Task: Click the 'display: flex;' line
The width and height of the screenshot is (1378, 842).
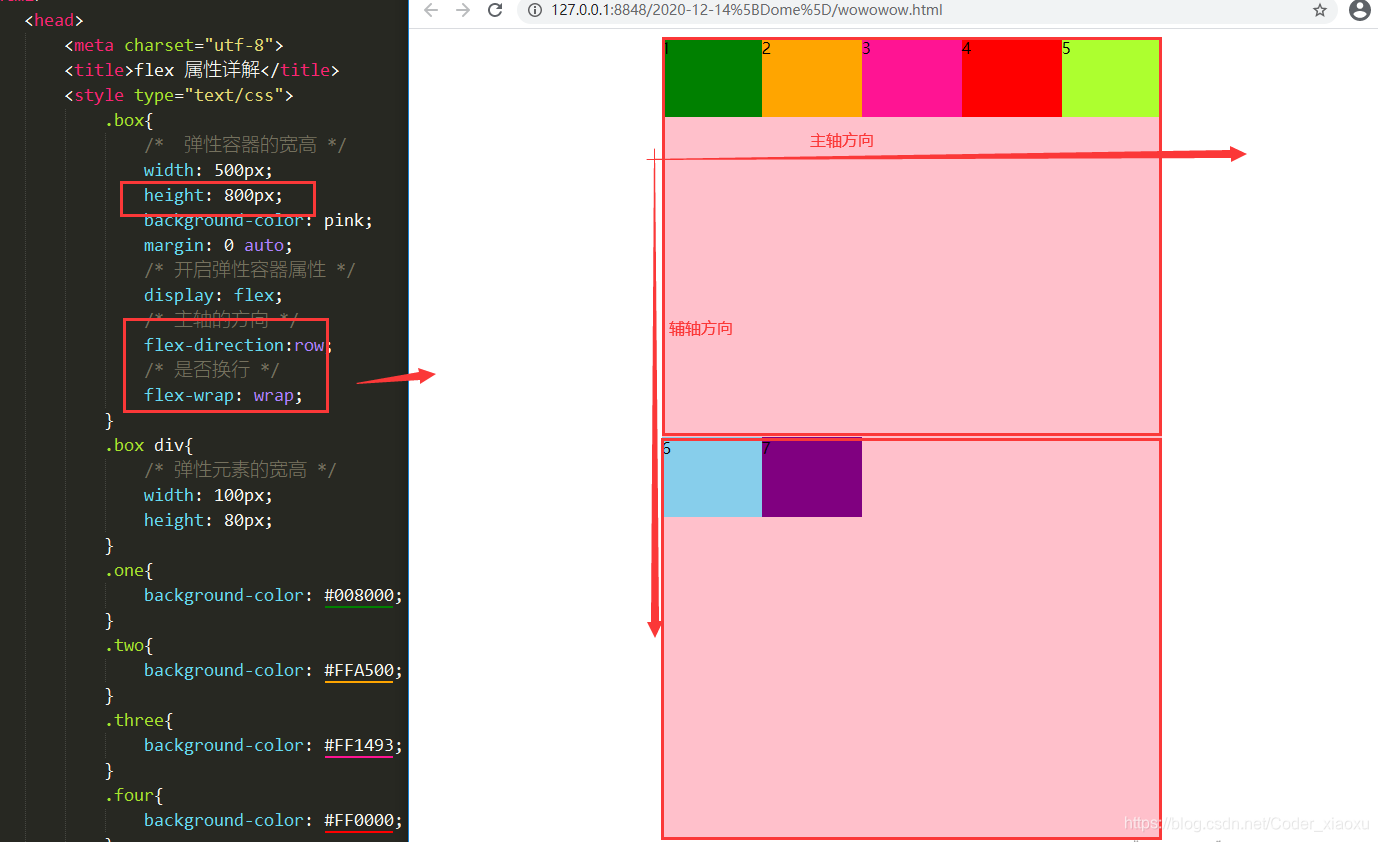Action: click(213, 295)
